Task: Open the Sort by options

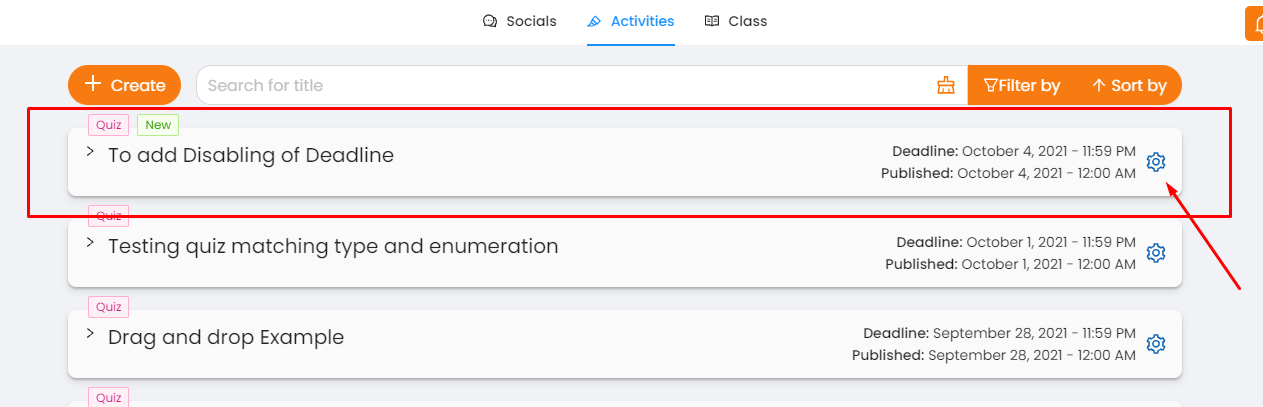Action: (1129, 85)
